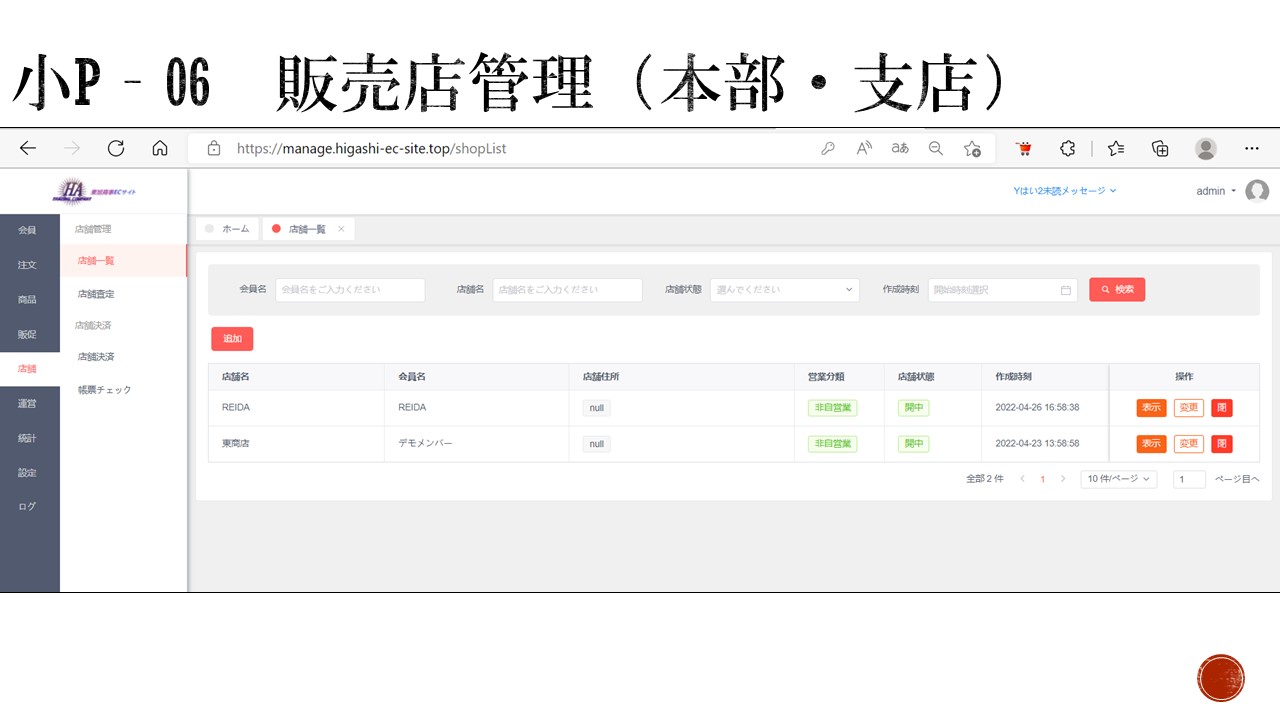This screenshot has width=1280, height=720.
Task: Select 注文 in the main sidebar
Action: (27, 265)
